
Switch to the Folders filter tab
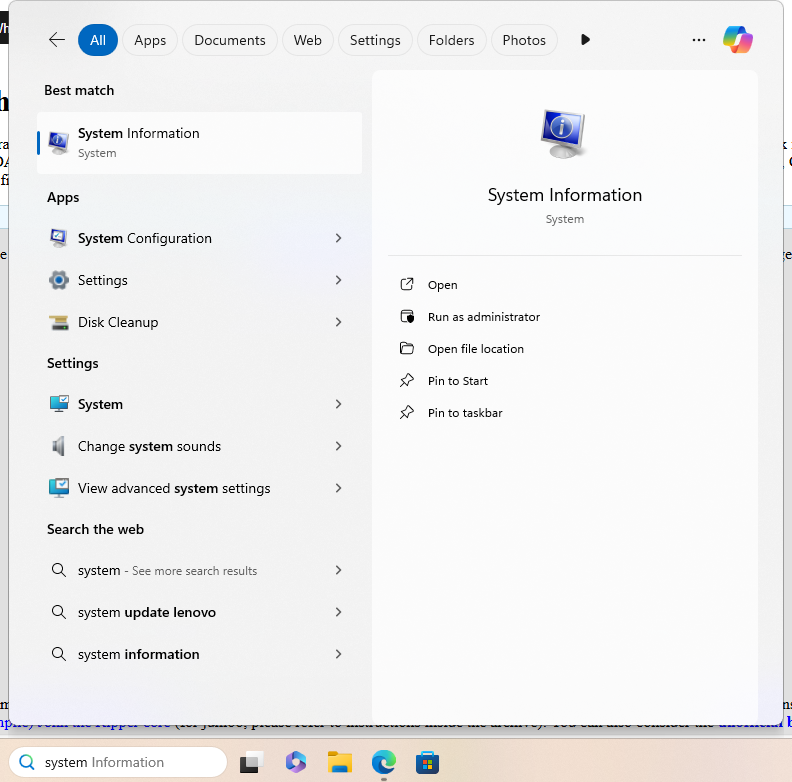452,40
